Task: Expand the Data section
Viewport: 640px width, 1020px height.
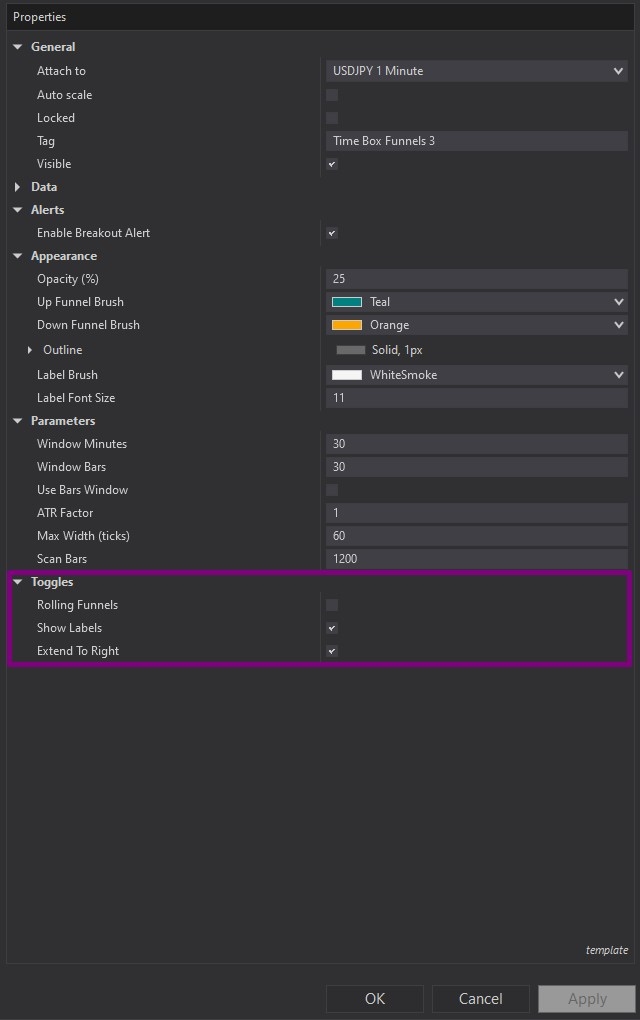Action: click(17, 187)
